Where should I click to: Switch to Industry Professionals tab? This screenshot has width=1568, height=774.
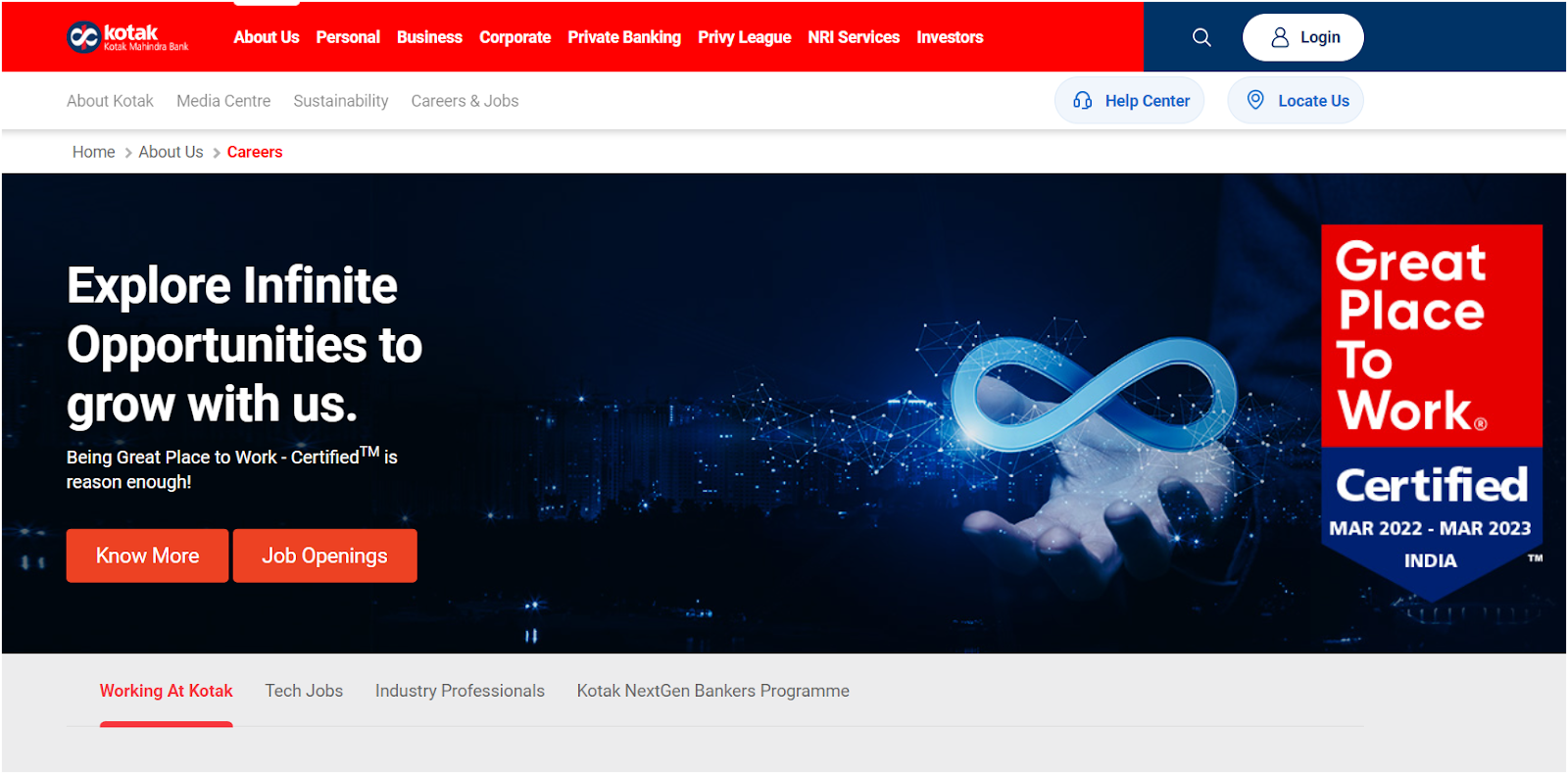click(x=460, y=691)
